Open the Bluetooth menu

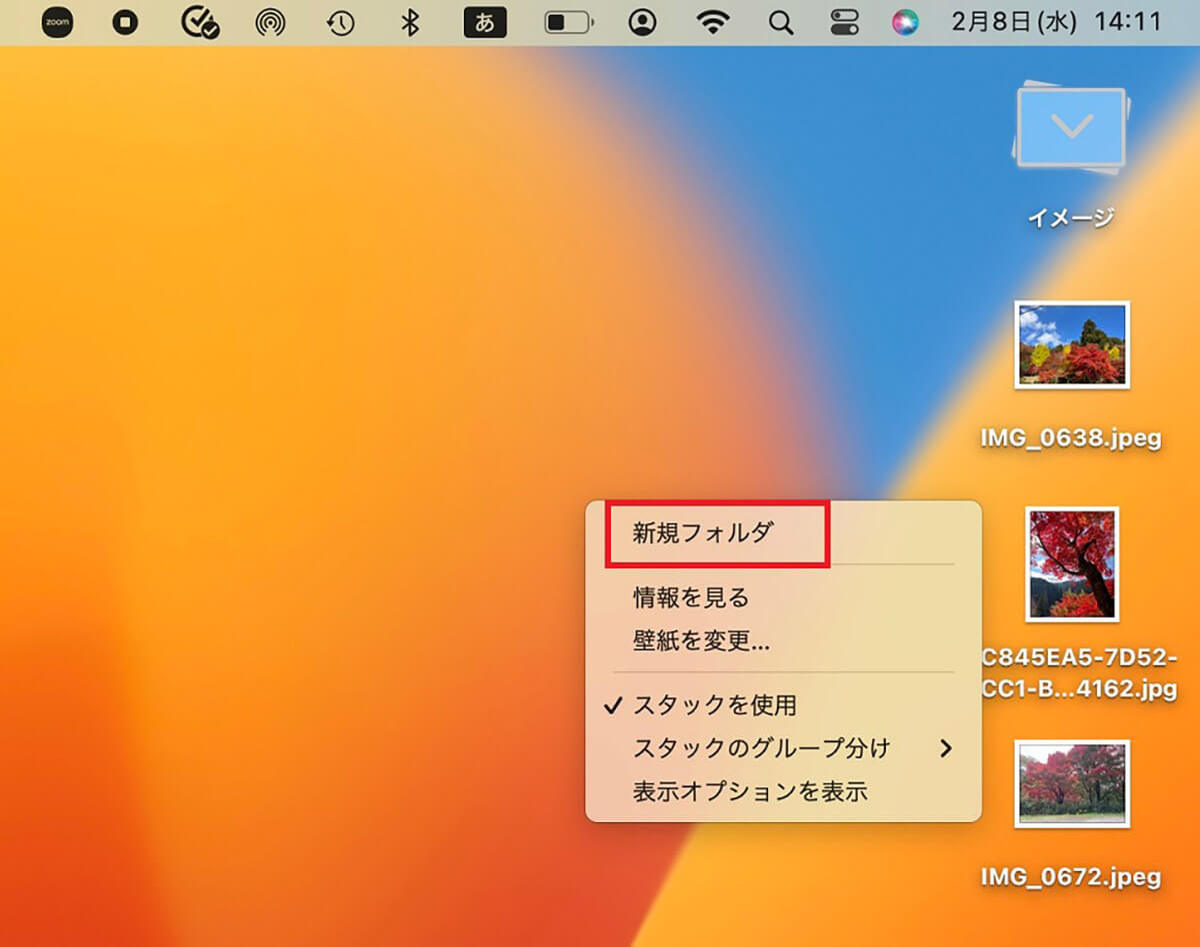click(x=409, y=22)
